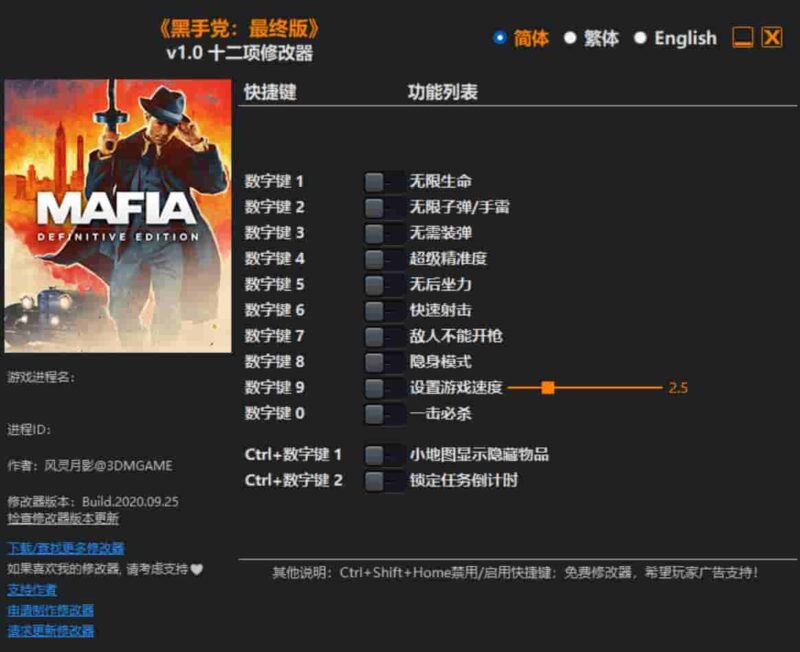
Task: Adjust the game speed slider at 2.5
Action: 546,388
